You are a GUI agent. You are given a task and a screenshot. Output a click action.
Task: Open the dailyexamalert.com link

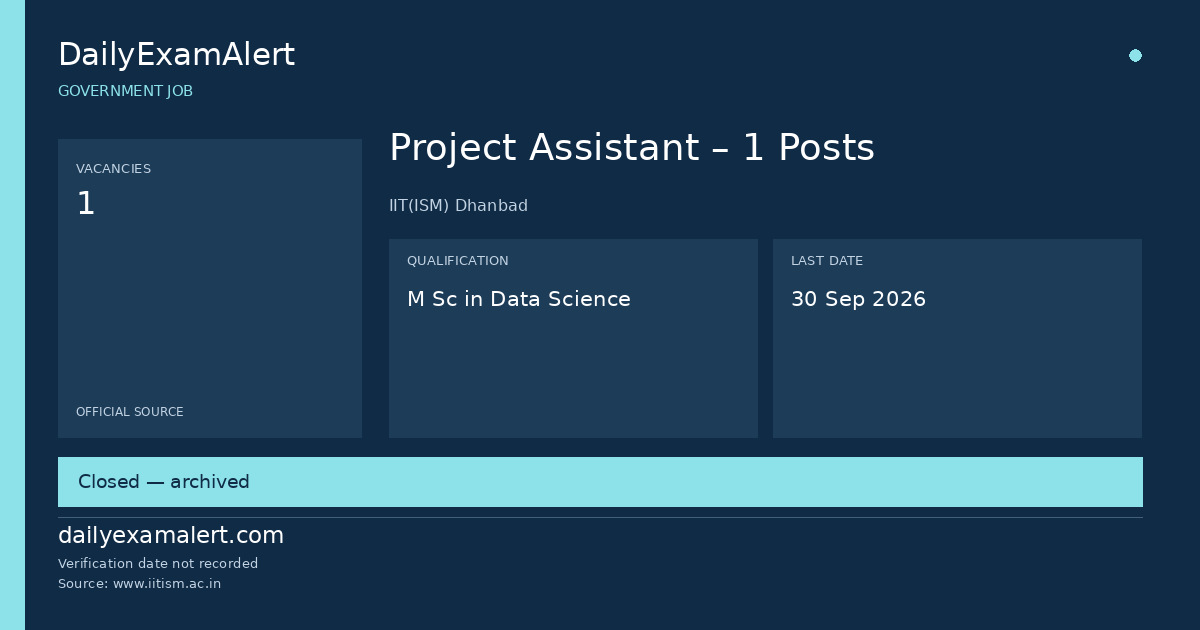point(171,536)
